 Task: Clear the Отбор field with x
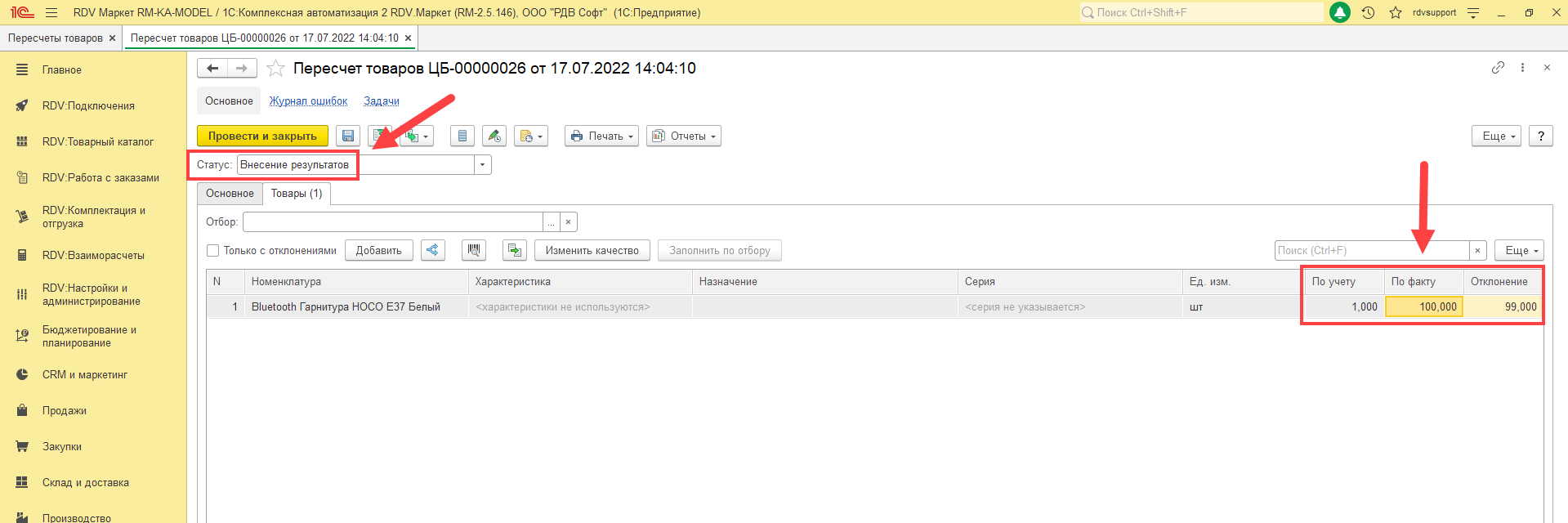tap(569, 222)
